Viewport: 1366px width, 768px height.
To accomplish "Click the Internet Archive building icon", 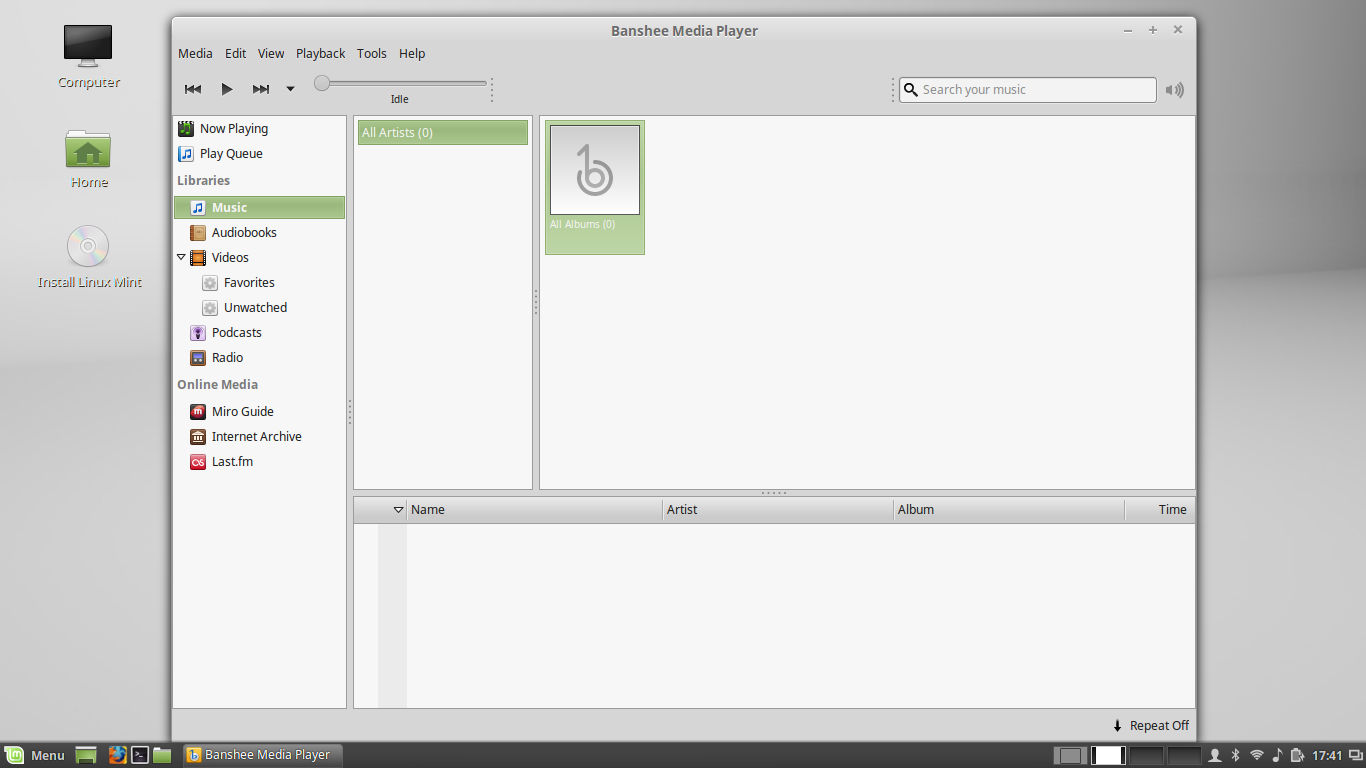I will [198, 437].
